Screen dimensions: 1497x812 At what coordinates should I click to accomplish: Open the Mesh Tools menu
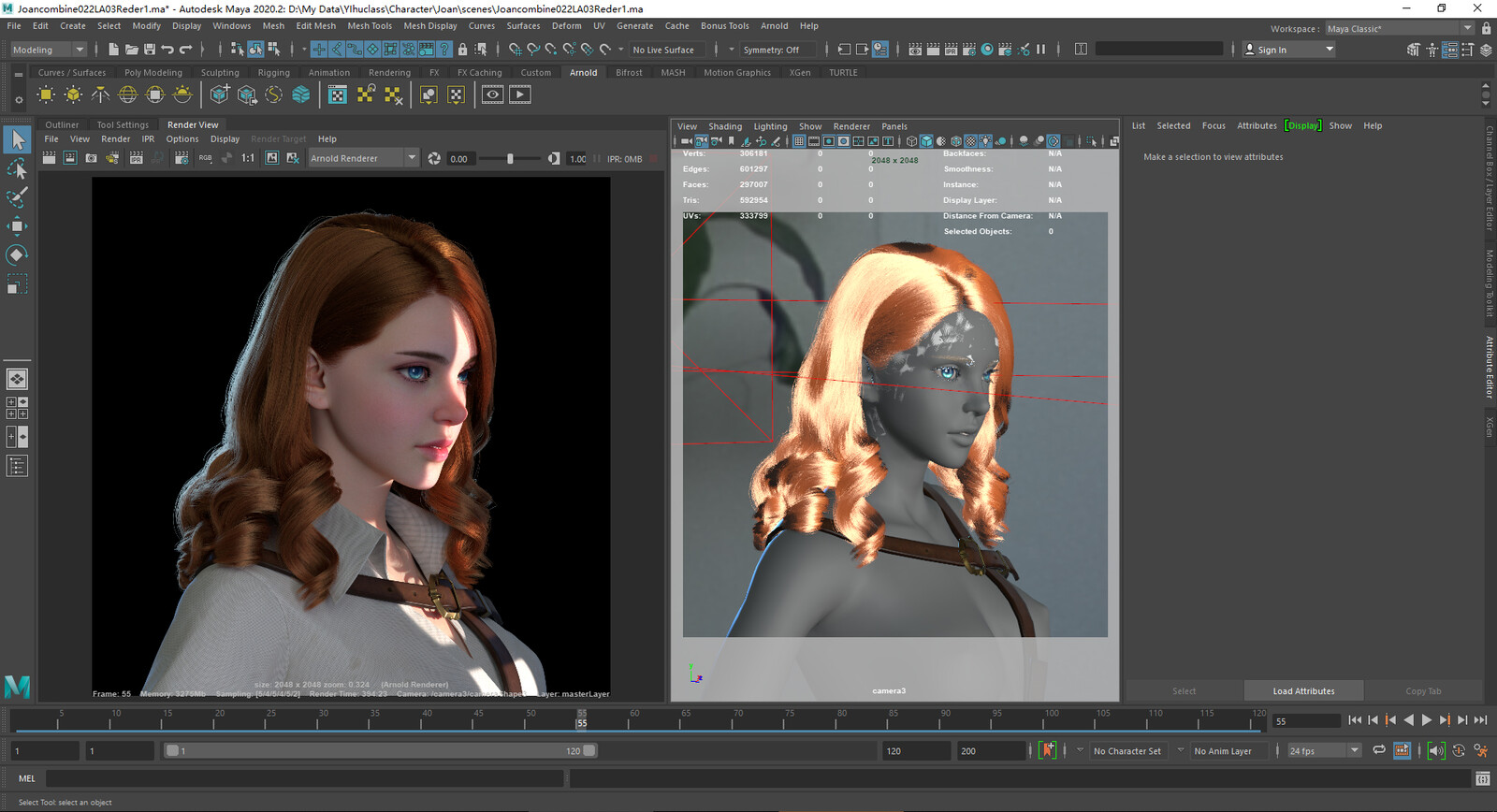(x=370, y=26)
